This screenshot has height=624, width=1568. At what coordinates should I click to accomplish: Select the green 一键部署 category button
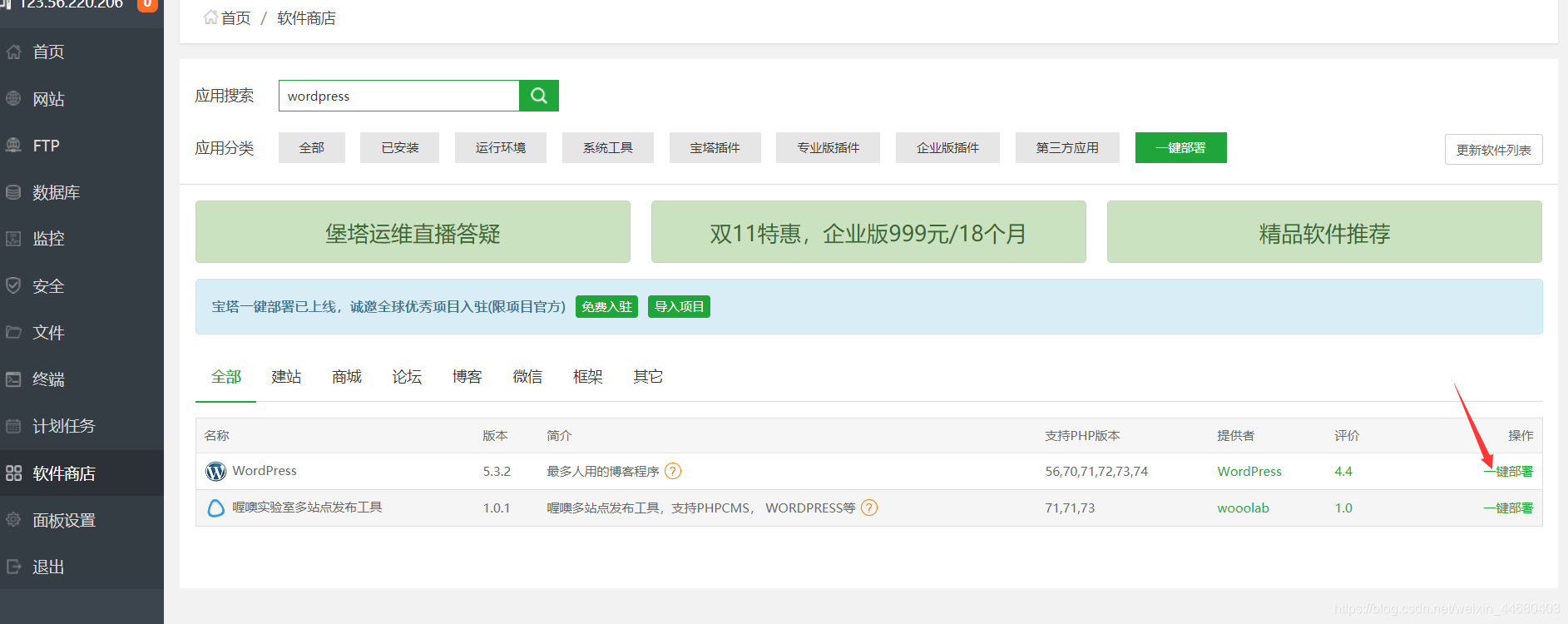(1181, 147)
